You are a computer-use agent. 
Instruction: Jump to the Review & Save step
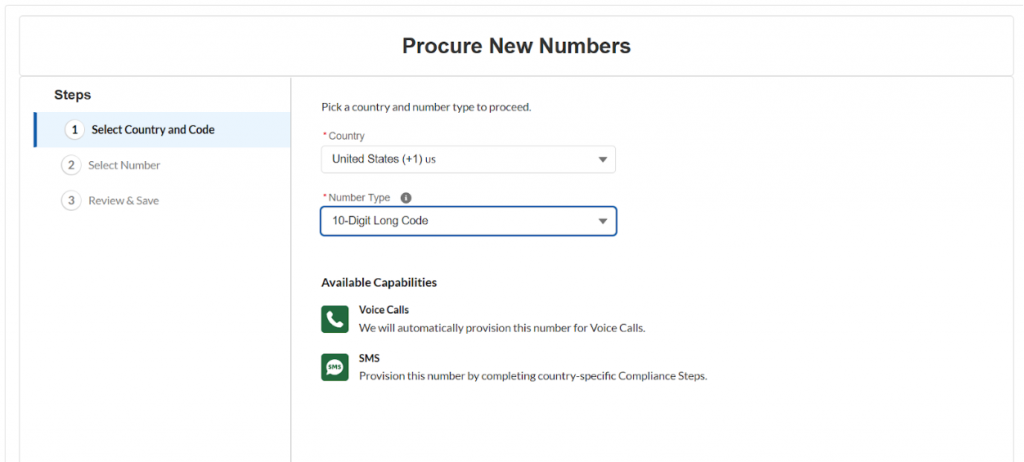pos(123,200)
